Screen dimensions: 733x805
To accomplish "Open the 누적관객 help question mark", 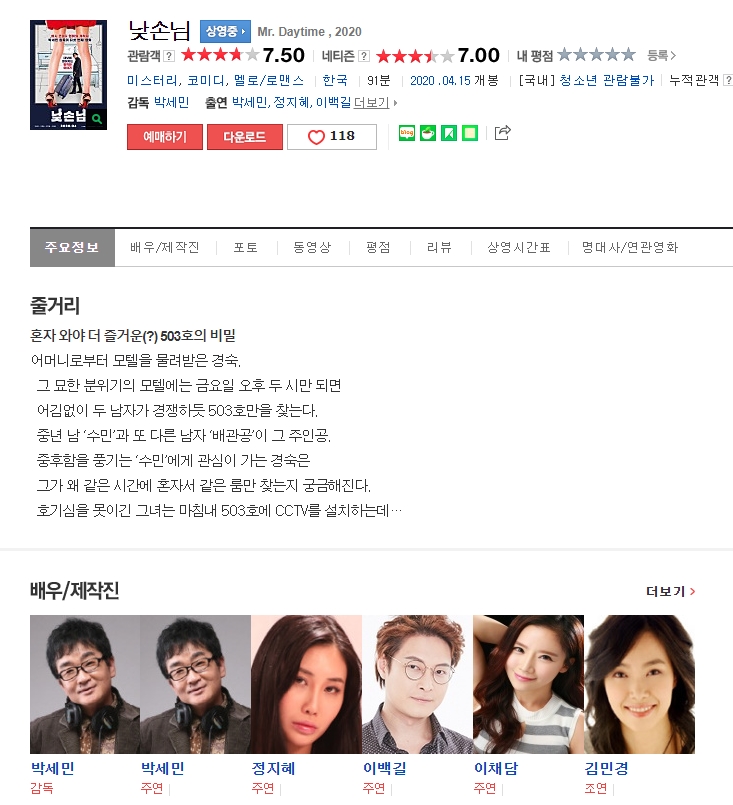I will [727, 80].
